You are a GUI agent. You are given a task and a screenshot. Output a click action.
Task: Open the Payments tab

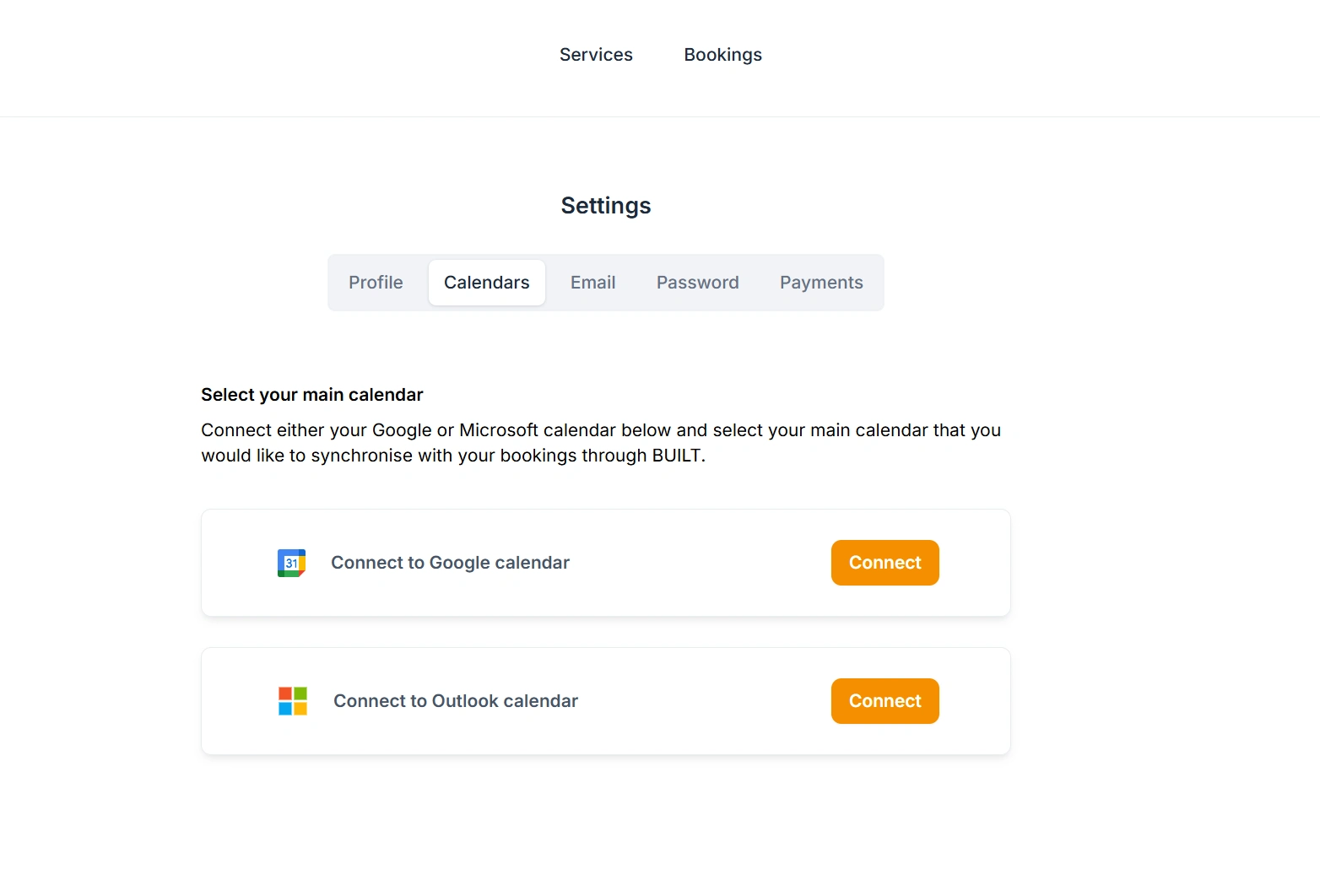821,283
